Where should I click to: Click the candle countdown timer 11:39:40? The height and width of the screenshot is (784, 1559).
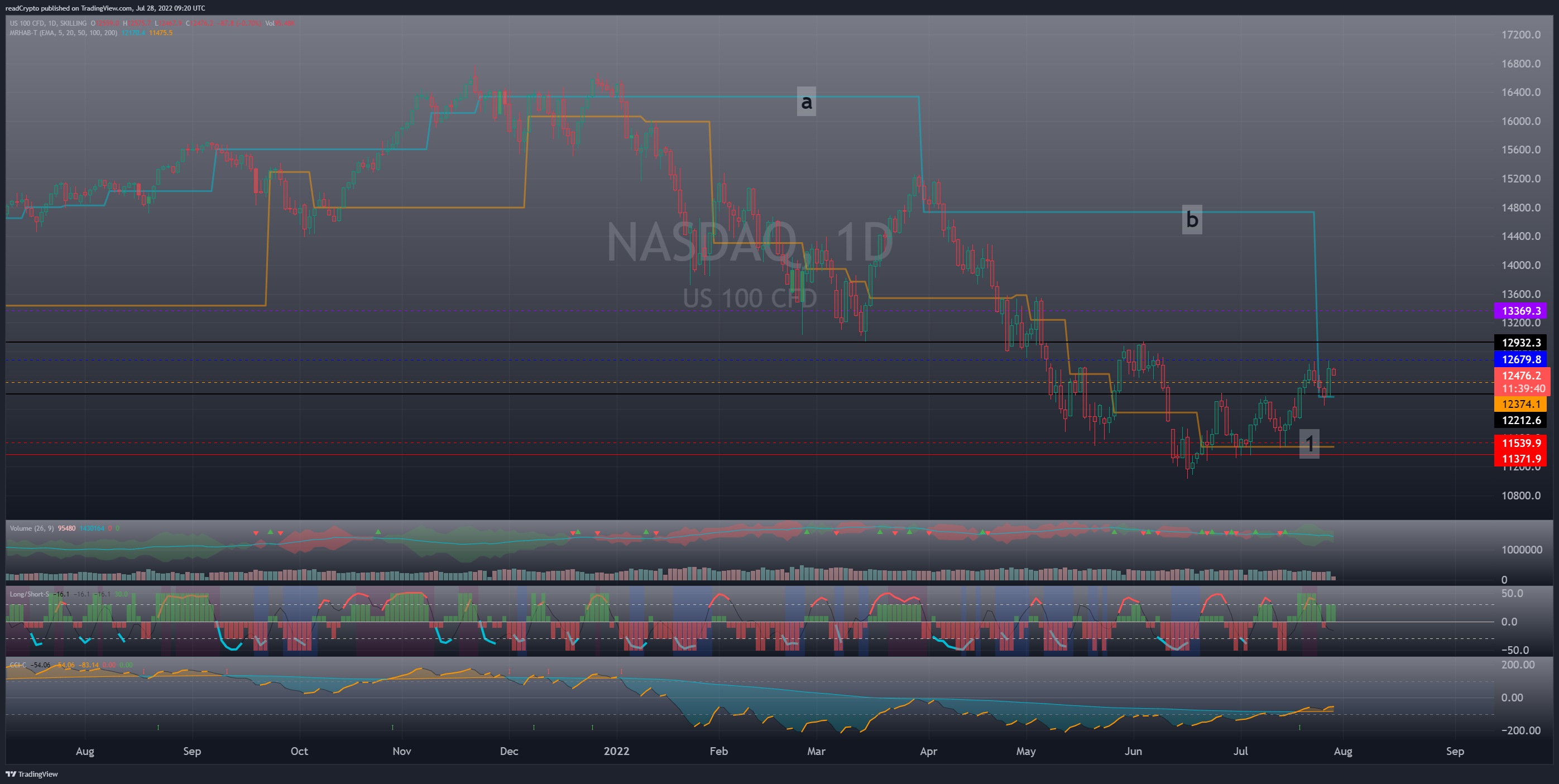coord(1523,389)
